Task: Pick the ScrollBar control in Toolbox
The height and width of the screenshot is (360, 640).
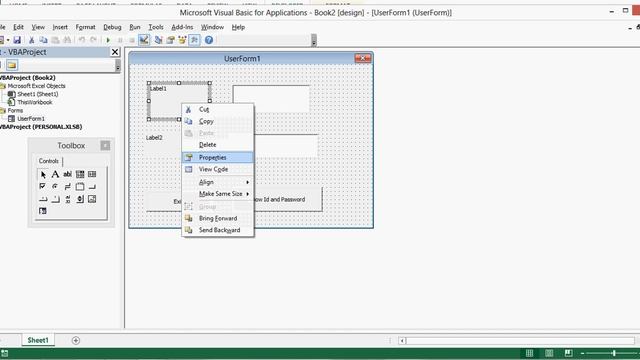Action: pyautogui.click(x=67, y=199)
